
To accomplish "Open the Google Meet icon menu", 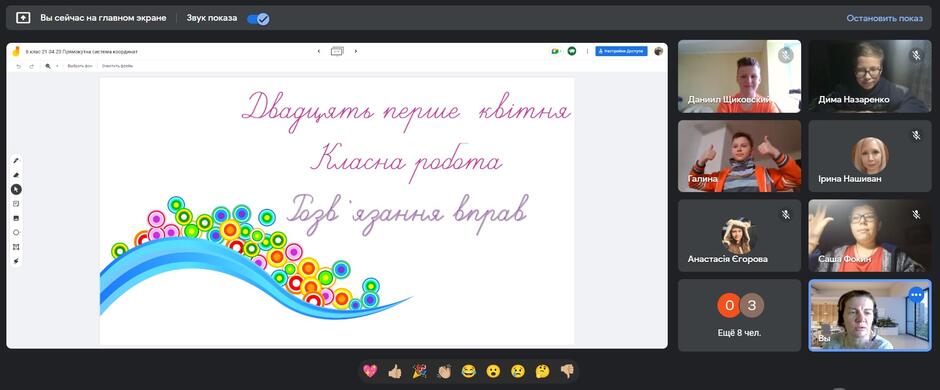I will [x=556, y=52].
